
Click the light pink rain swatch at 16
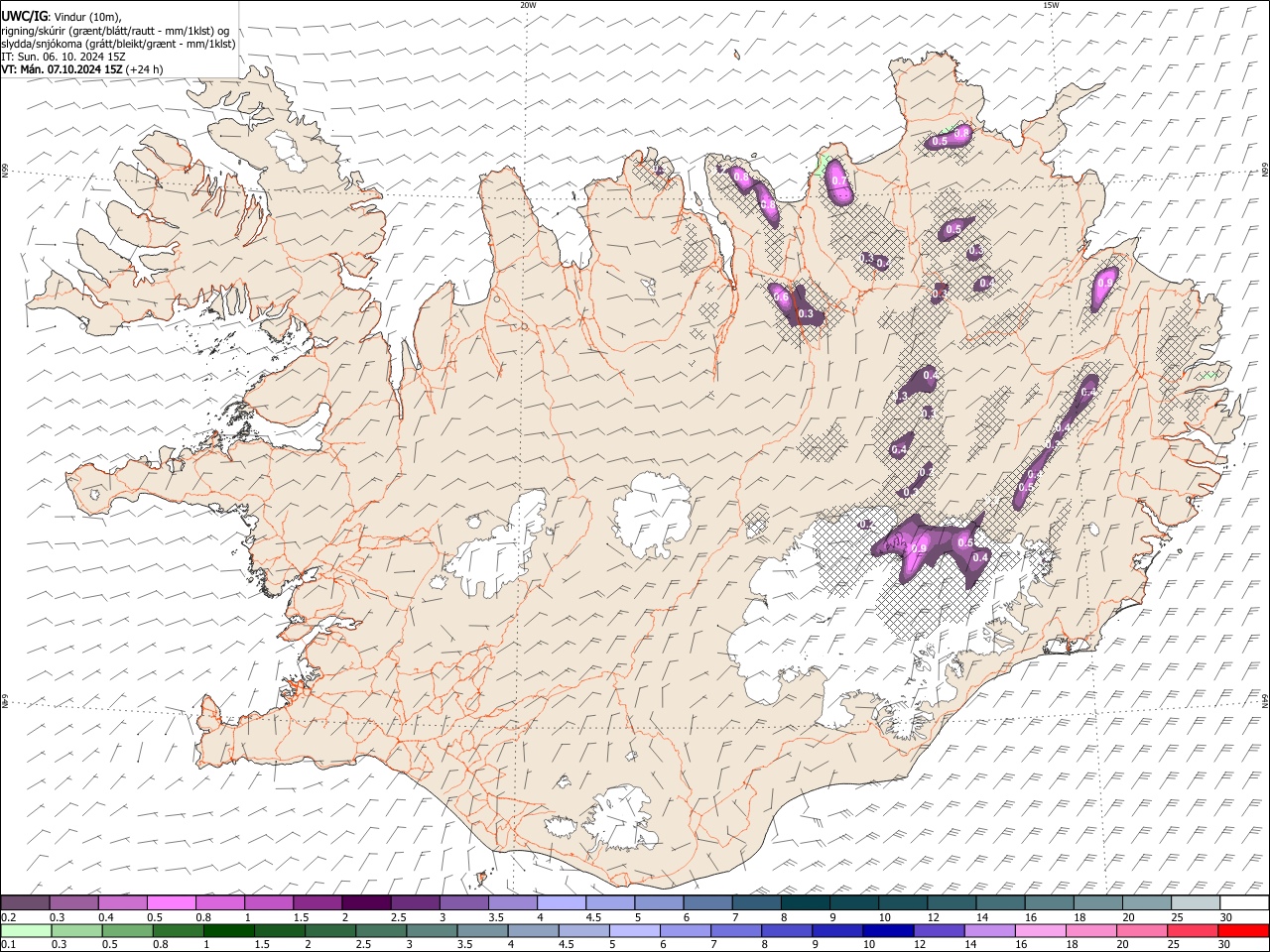click(1041, 930)
